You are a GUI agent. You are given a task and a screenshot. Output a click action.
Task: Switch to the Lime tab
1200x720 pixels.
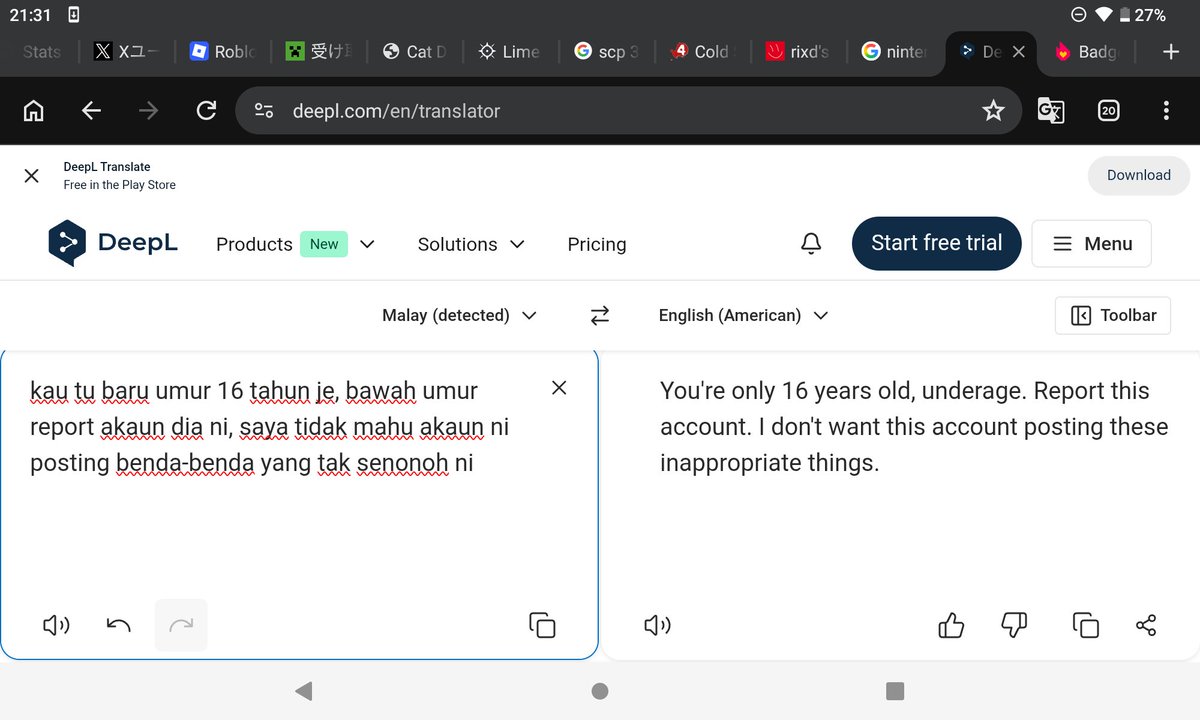coord(510,51)
